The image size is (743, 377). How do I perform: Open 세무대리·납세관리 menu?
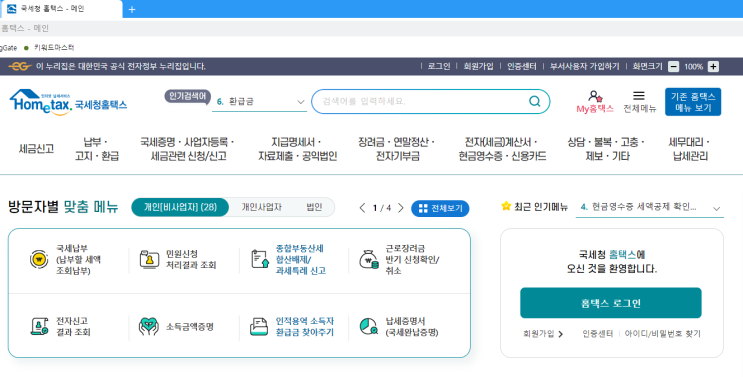pyautogui.click(x=690, y=149)
